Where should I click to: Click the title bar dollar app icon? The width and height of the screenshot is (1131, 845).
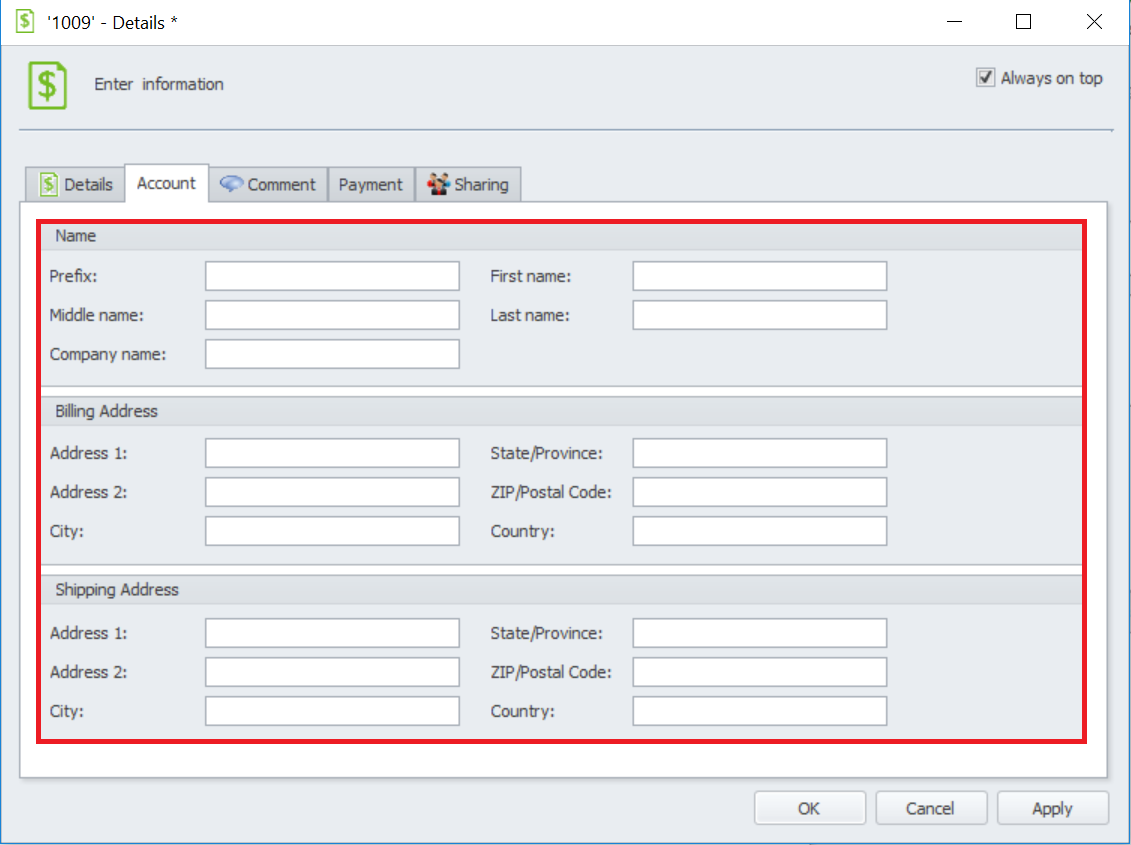click(24, 21)
